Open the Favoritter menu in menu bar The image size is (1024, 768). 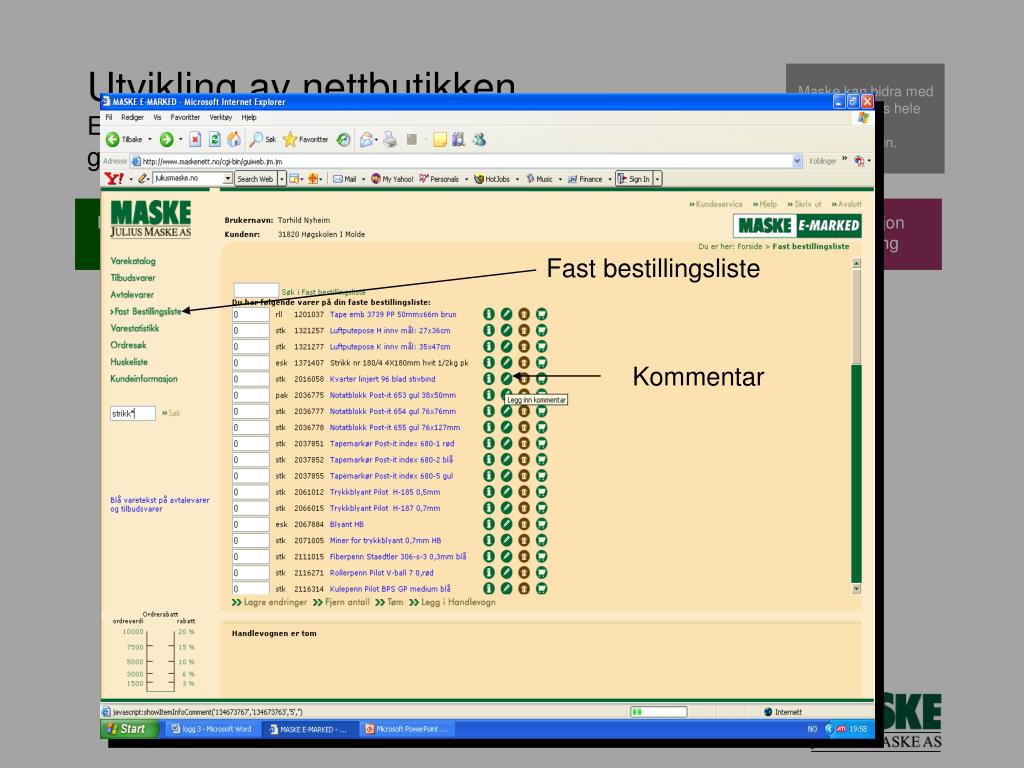click(185, 118)
